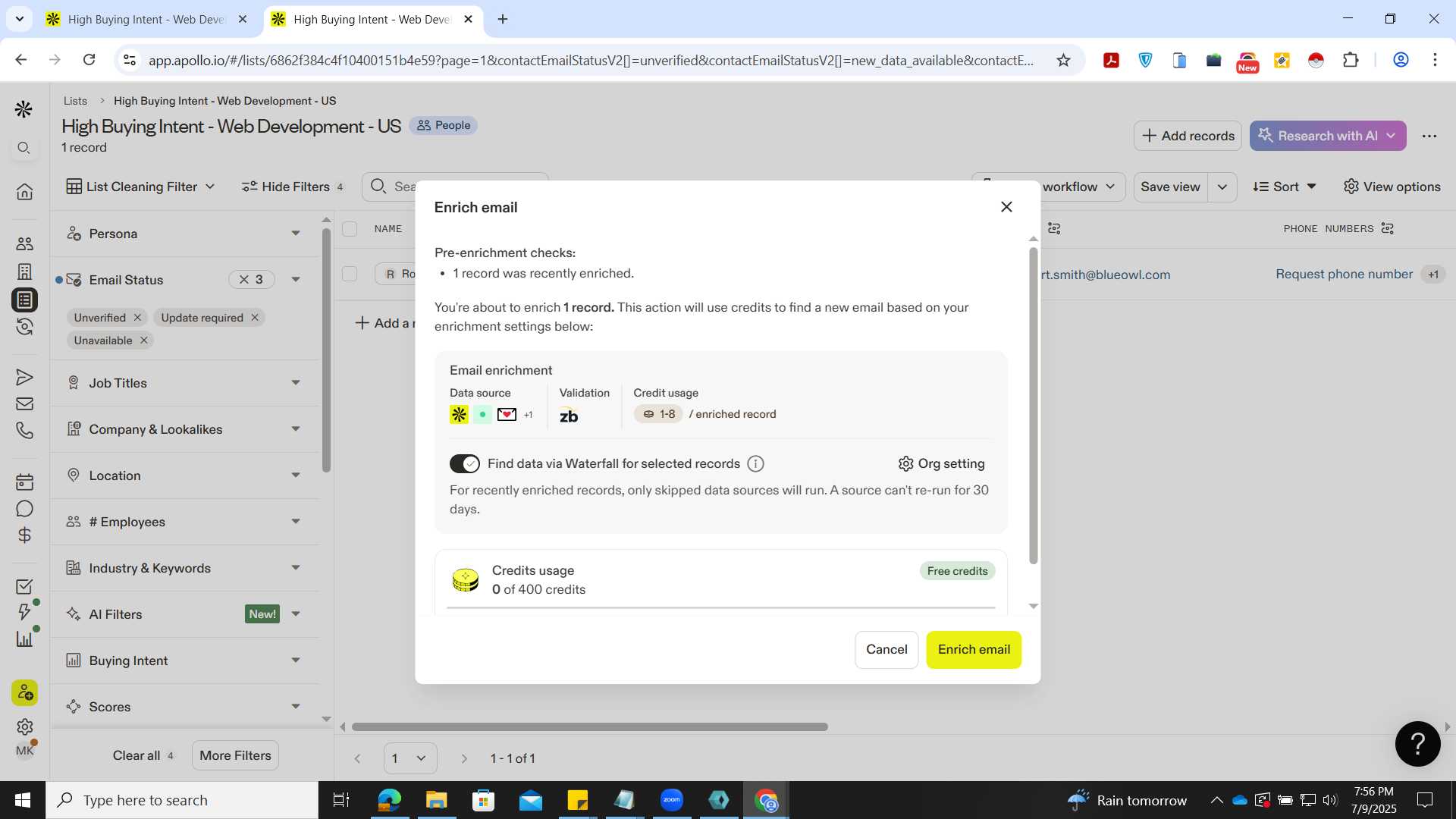Collapse the Email Status filter
Screen dimensions: 1456x819
pos(296,280)
